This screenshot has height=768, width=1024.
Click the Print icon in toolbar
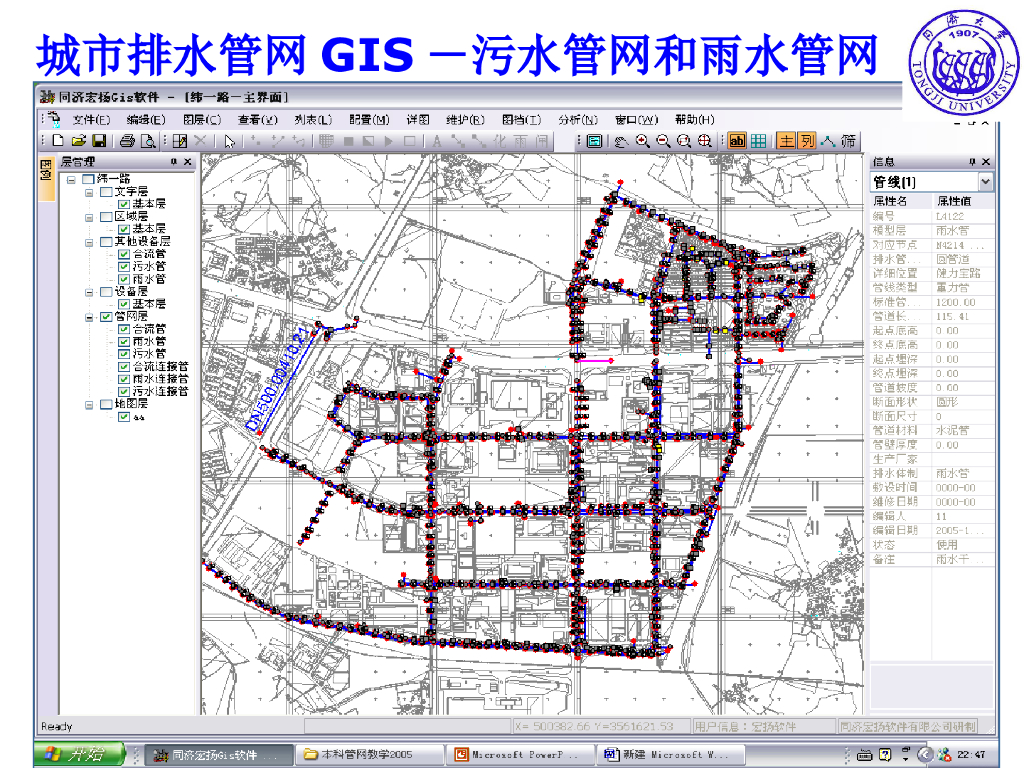127,141
